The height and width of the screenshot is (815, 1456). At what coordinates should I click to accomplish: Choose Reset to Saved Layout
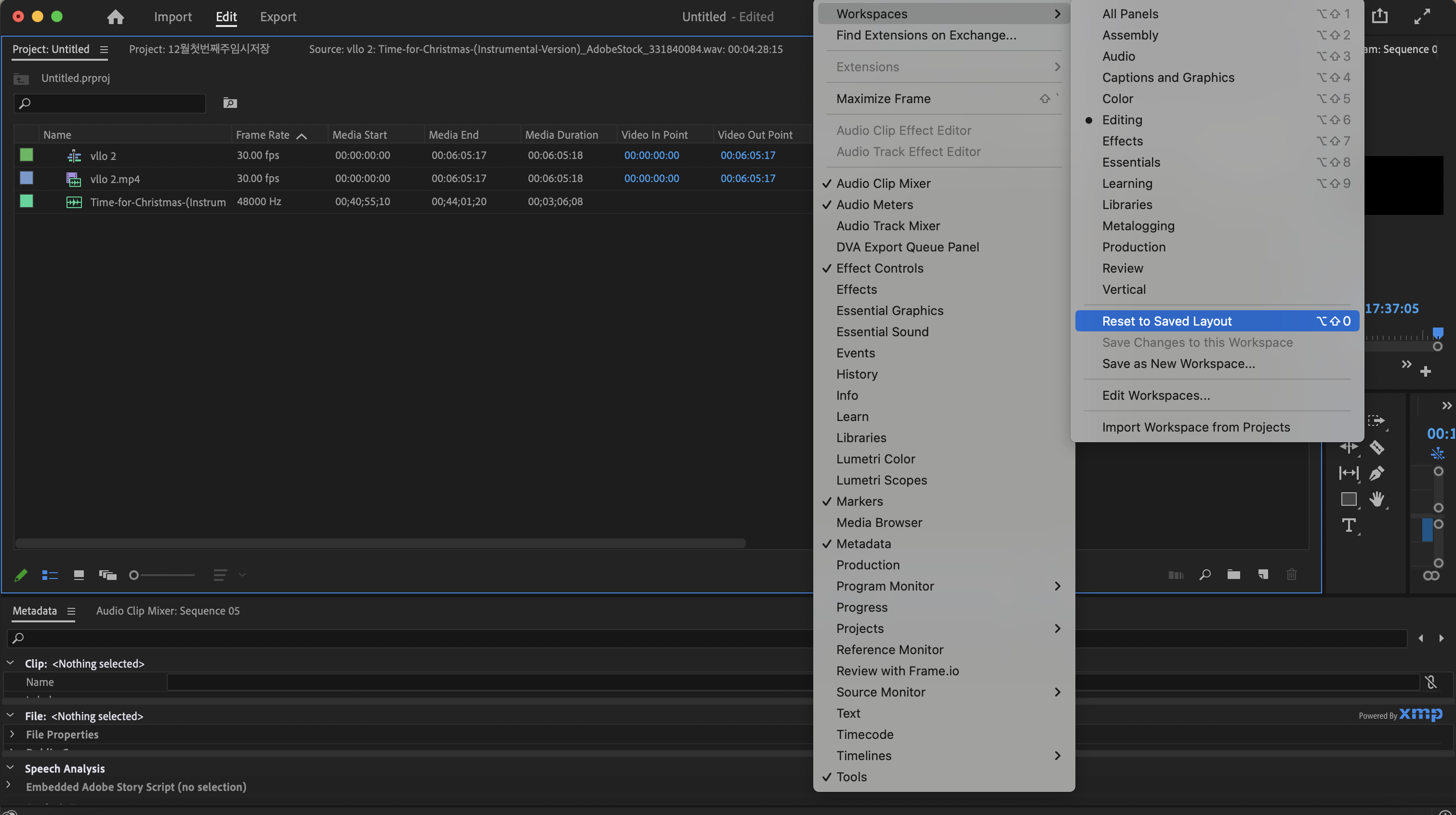click(x=1166, y=321)
